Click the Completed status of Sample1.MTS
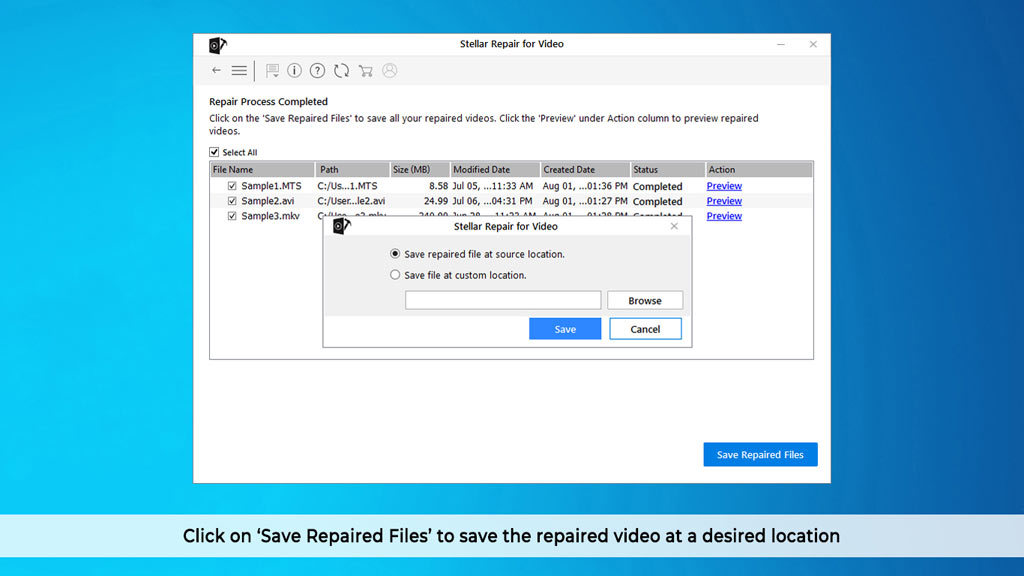Screen dimensions: 1024x576 tap(658, 187)
